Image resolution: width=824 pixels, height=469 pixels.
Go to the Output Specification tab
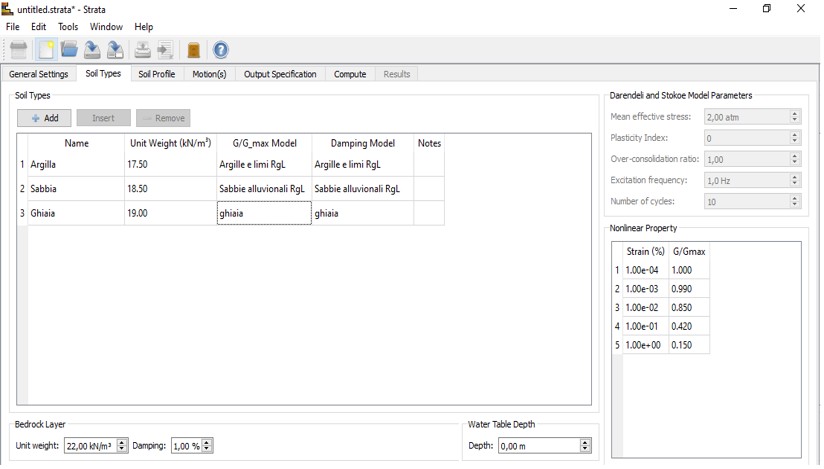[x=280, y=74]
